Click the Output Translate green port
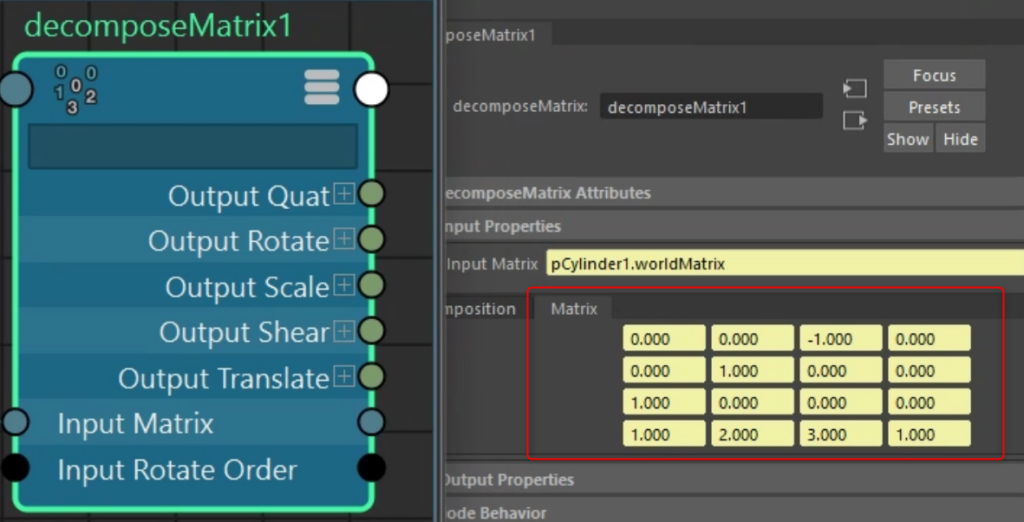The height and width of the screenshot is (522, 1024). pos(371,376)
